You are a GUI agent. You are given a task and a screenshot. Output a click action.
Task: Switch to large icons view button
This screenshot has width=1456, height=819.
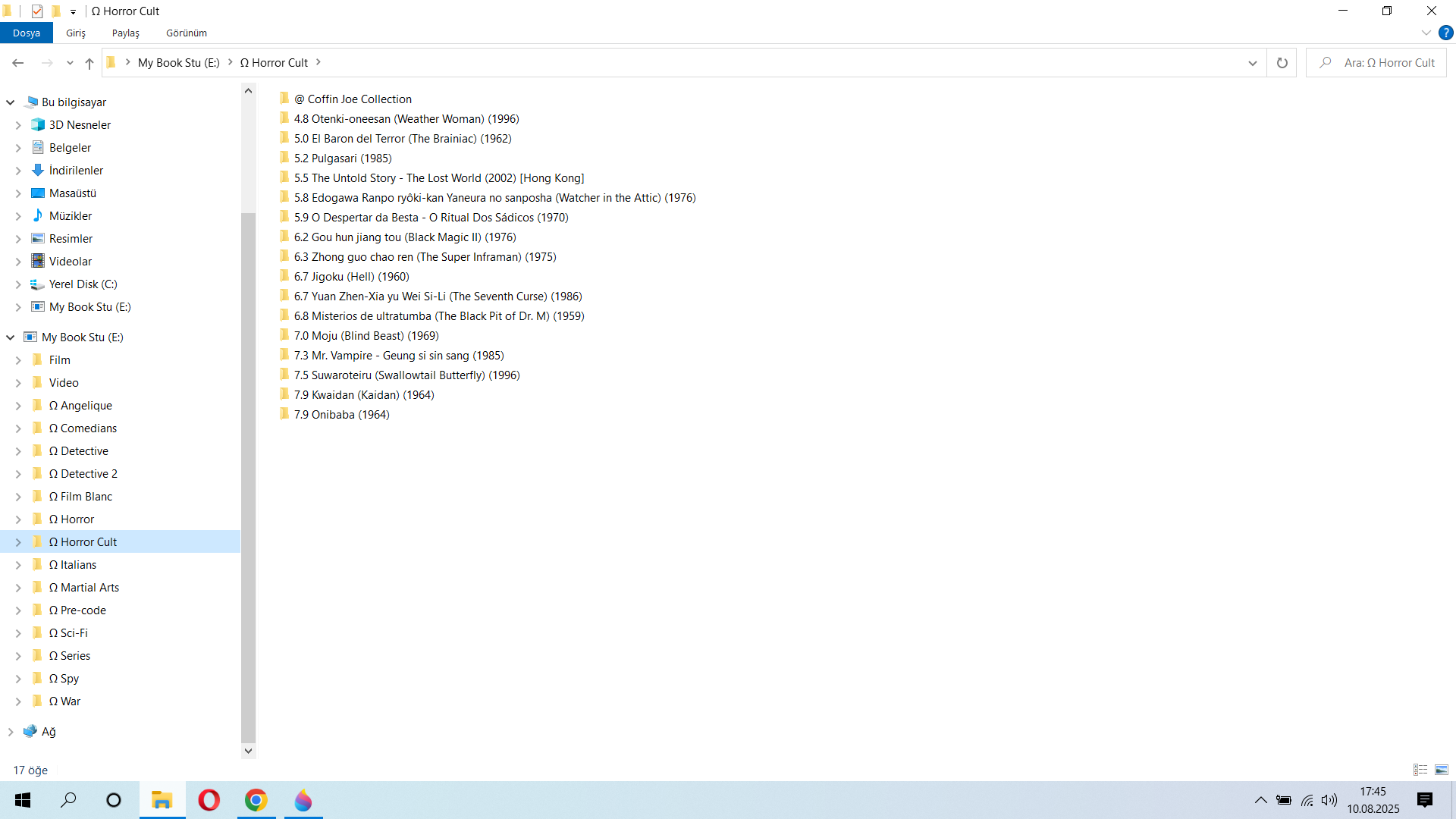[x=1441, y=770]
